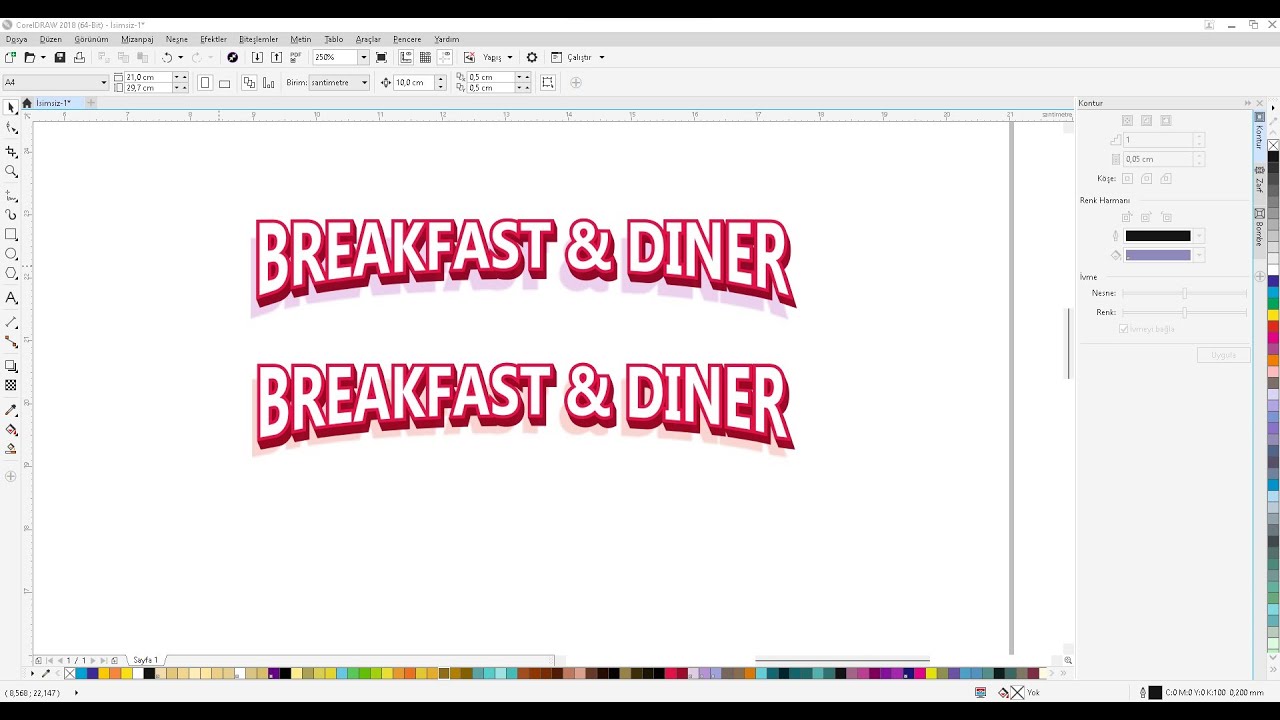1280x720 pixels.
Task: Click the Print icon
Action: [x=79, y=57]
